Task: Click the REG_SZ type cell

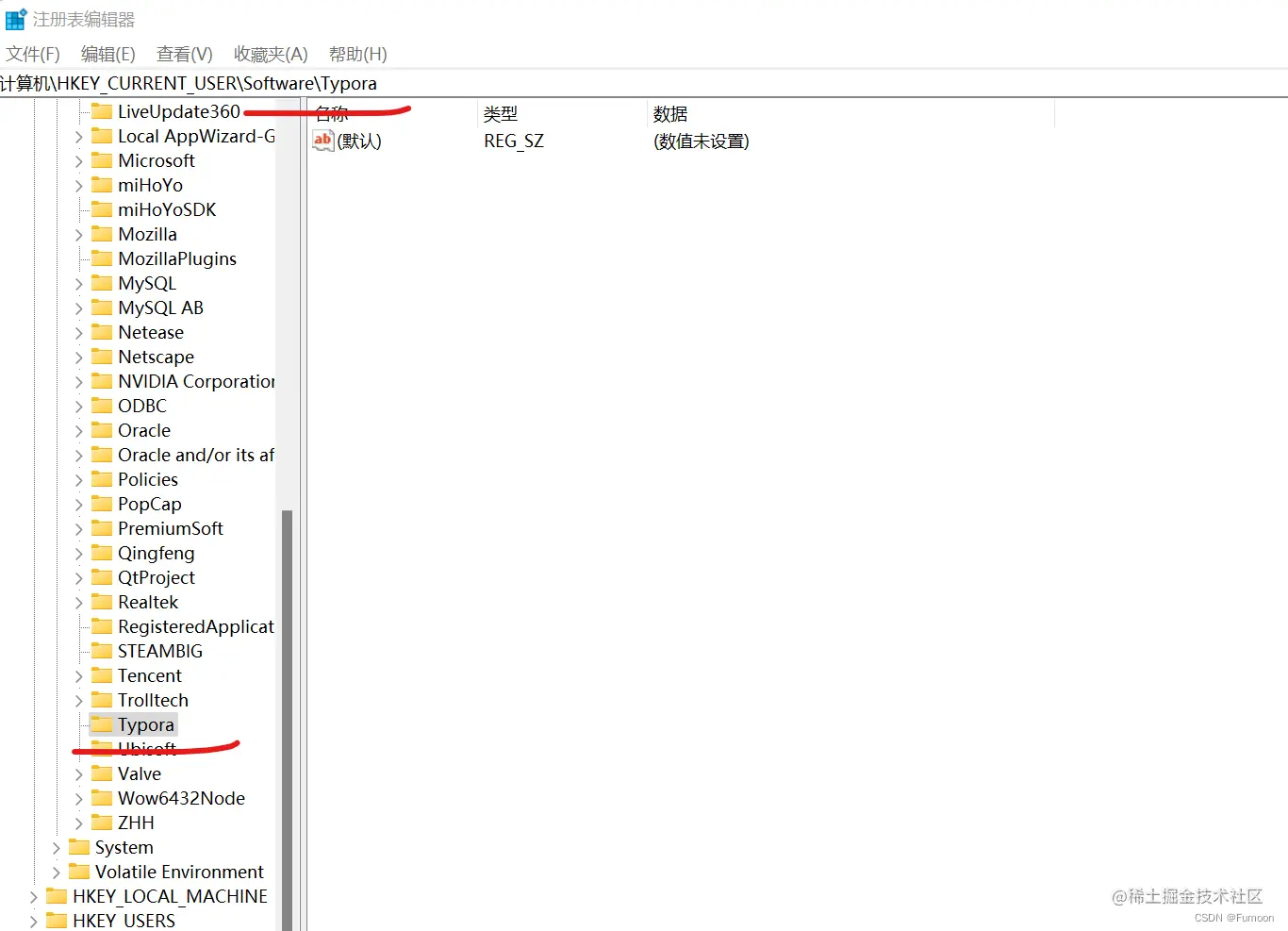Action: [514, 141]
